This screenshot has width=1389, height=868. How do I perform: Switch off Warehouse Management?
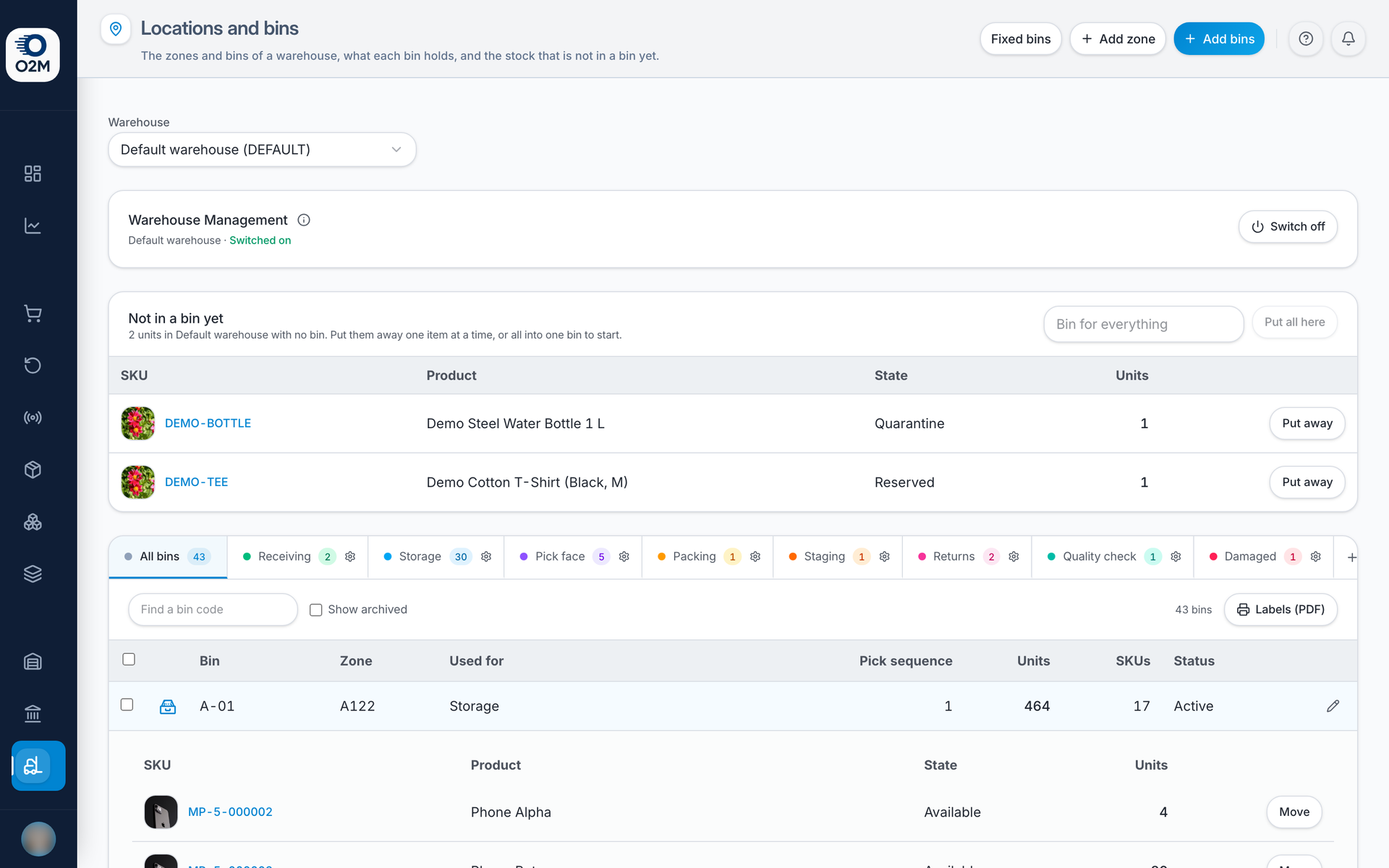point(1288,226)
